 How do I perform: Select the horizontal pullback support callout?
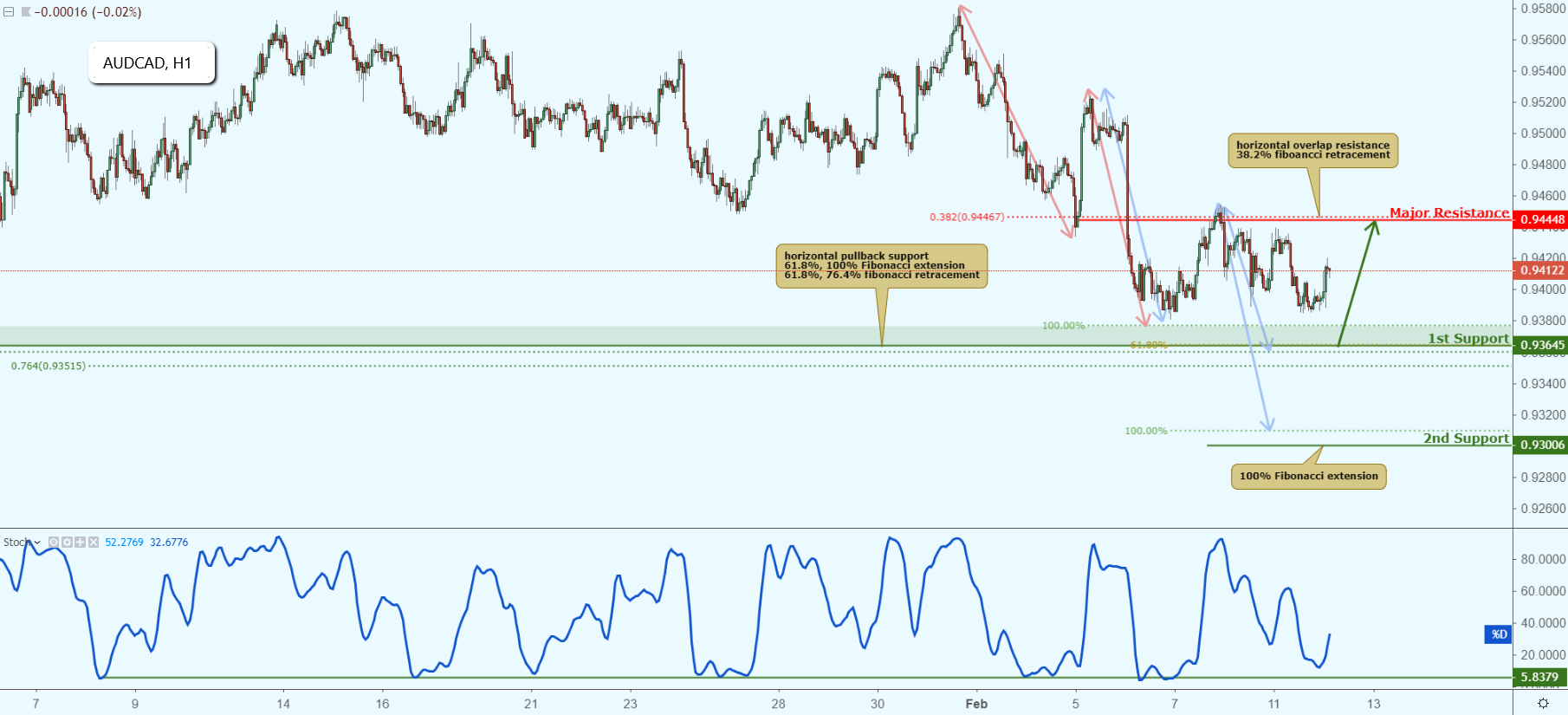[x=881, y=265]
